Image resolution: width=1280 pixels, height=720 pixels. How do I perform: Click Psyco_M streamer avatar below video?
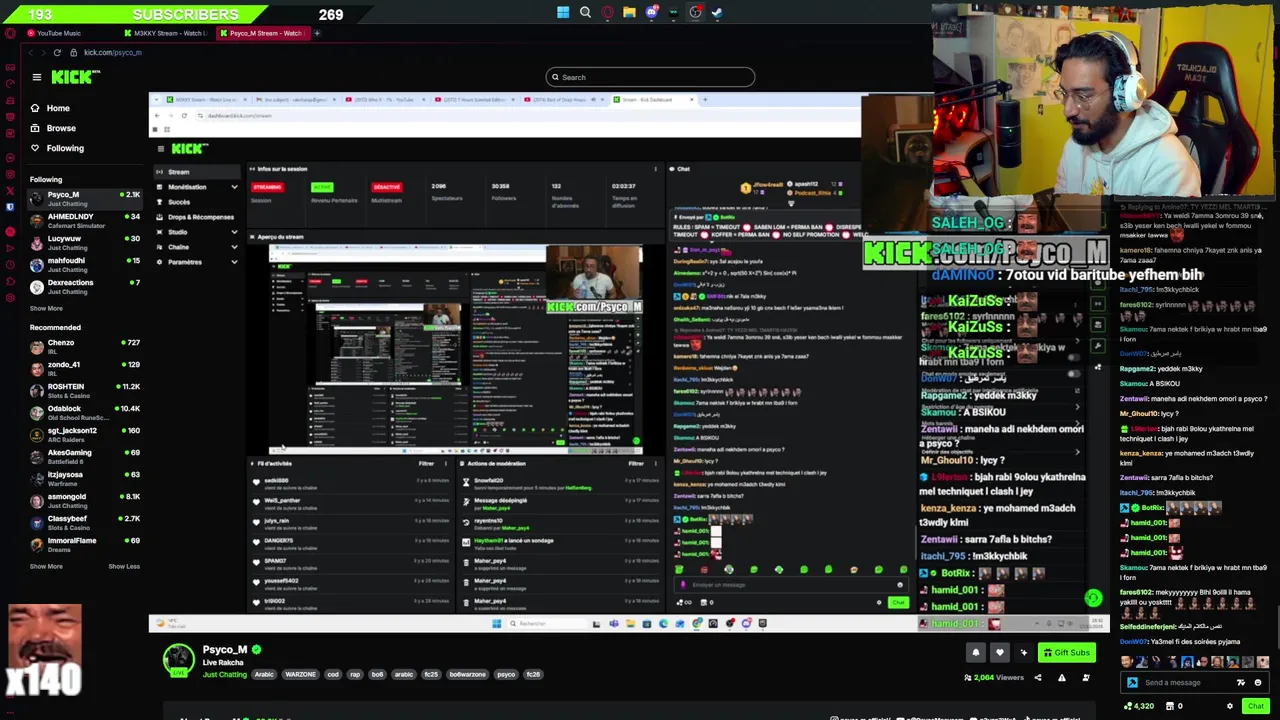click(179, 660)
